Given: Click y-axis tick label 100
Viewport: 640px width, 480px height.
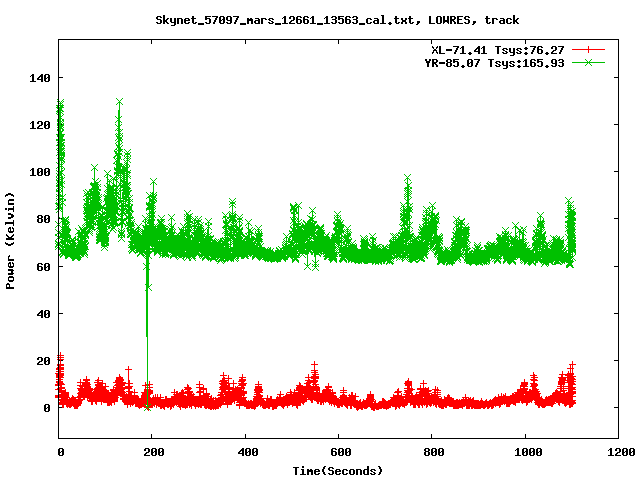Looking at the screenshot, I should click(40, 172).
